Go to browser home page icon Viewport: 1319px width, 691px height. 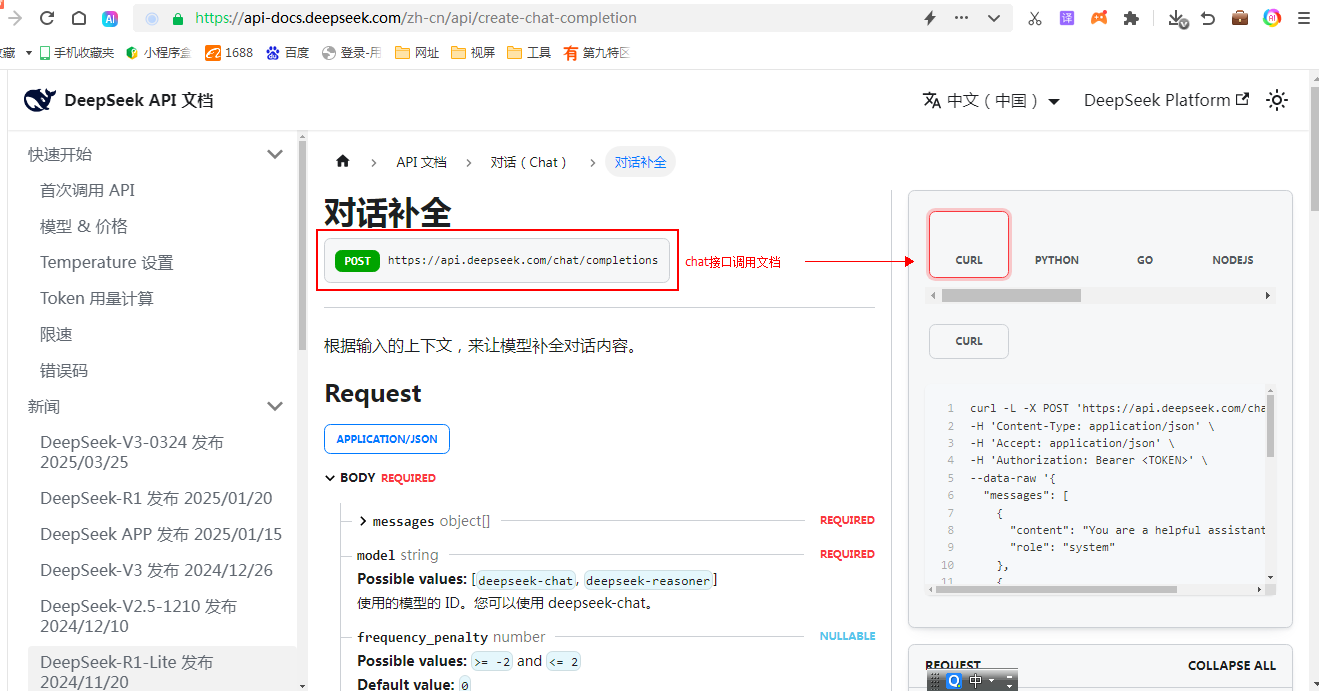(x=79, y=18)
